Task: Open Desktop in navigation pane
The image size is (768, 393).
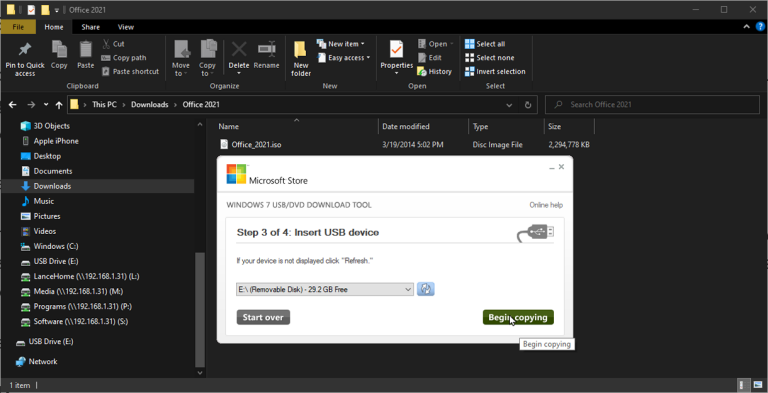Action: point(47,156)
